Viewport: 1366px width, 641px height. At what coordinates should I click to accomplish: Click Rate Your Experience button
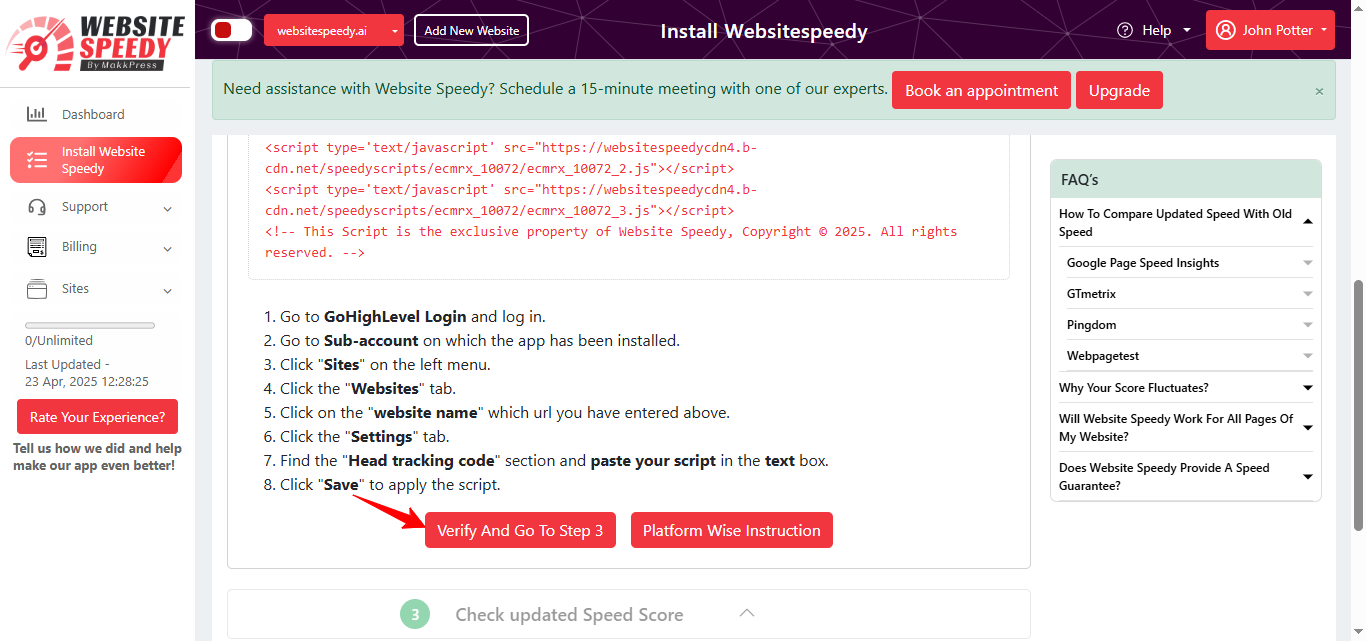tap(97, 417)
